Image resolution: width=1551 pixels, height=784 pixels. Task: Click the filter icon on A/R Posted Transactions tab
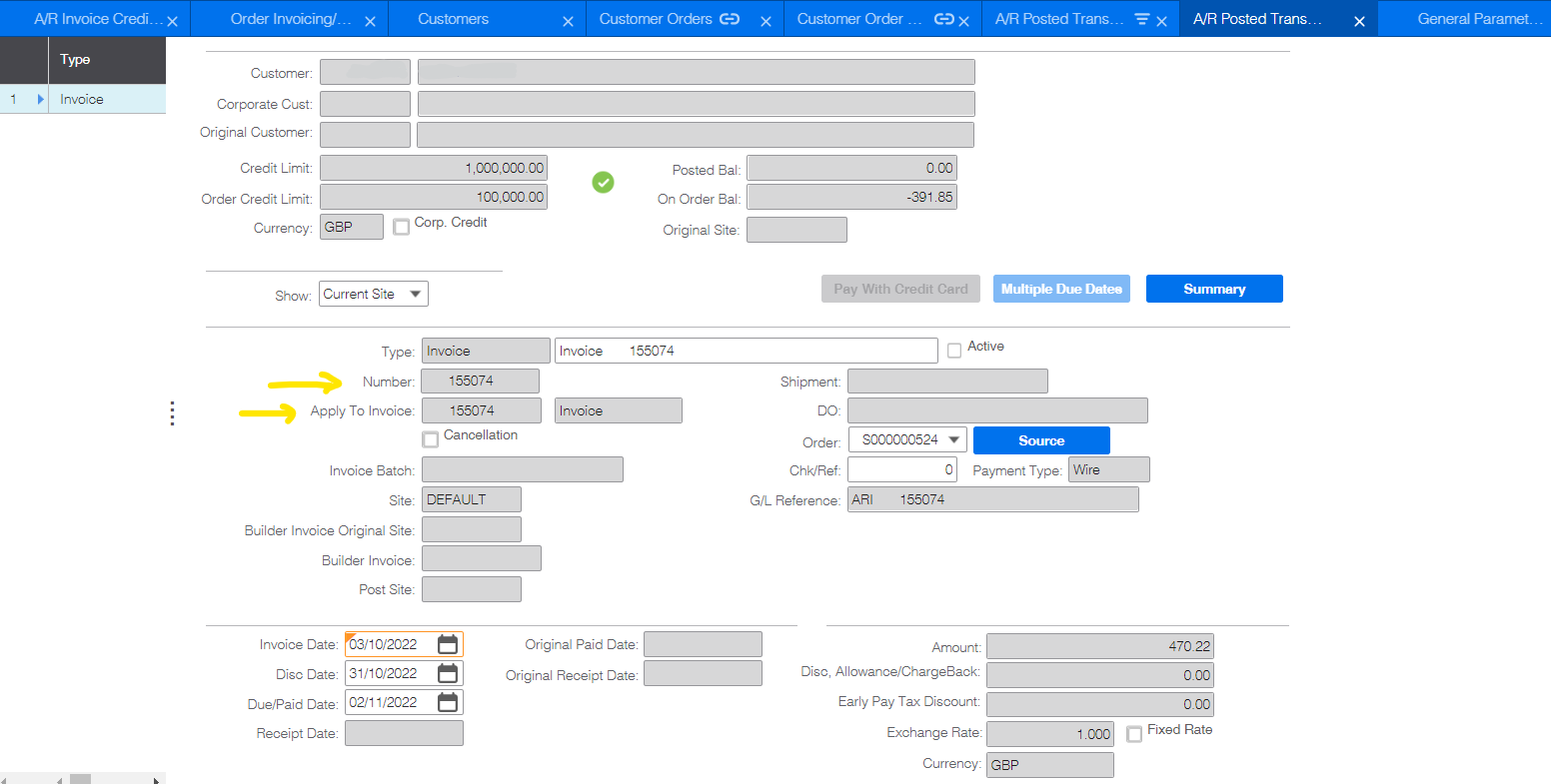[1142, 19]
